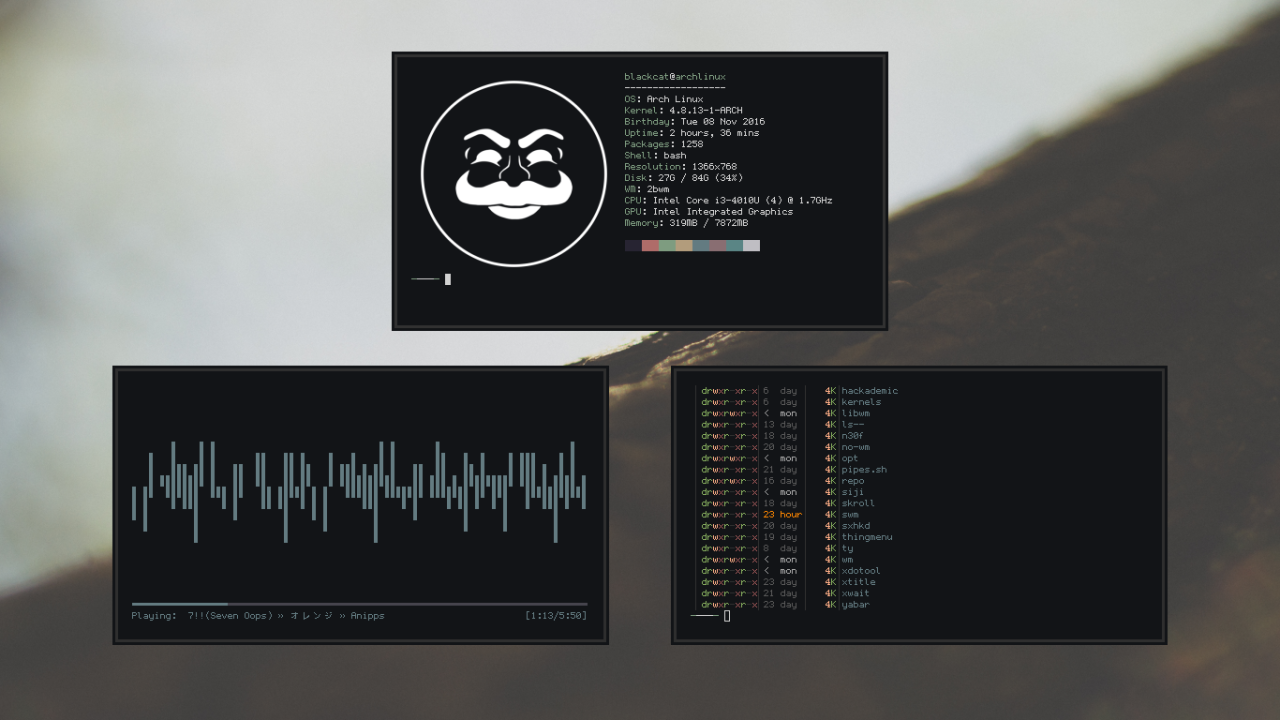Select the xdotool directory entry
1280x720 pixels.
tap(861, 571)
